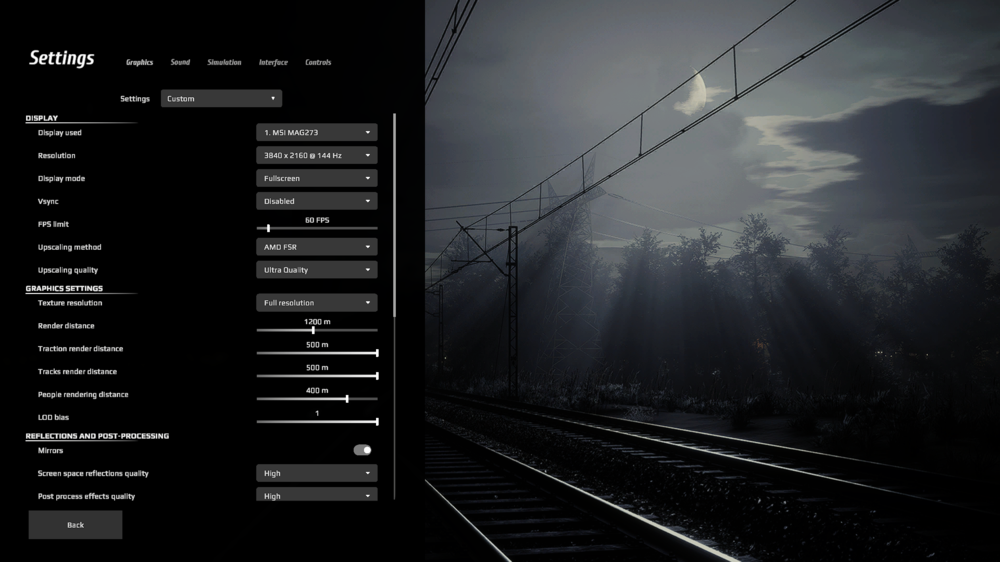The width and height of the screenshot is (1000, 562).
Task: Expand the Upscaling method dropdown
Action: click(x=316, y=247)
